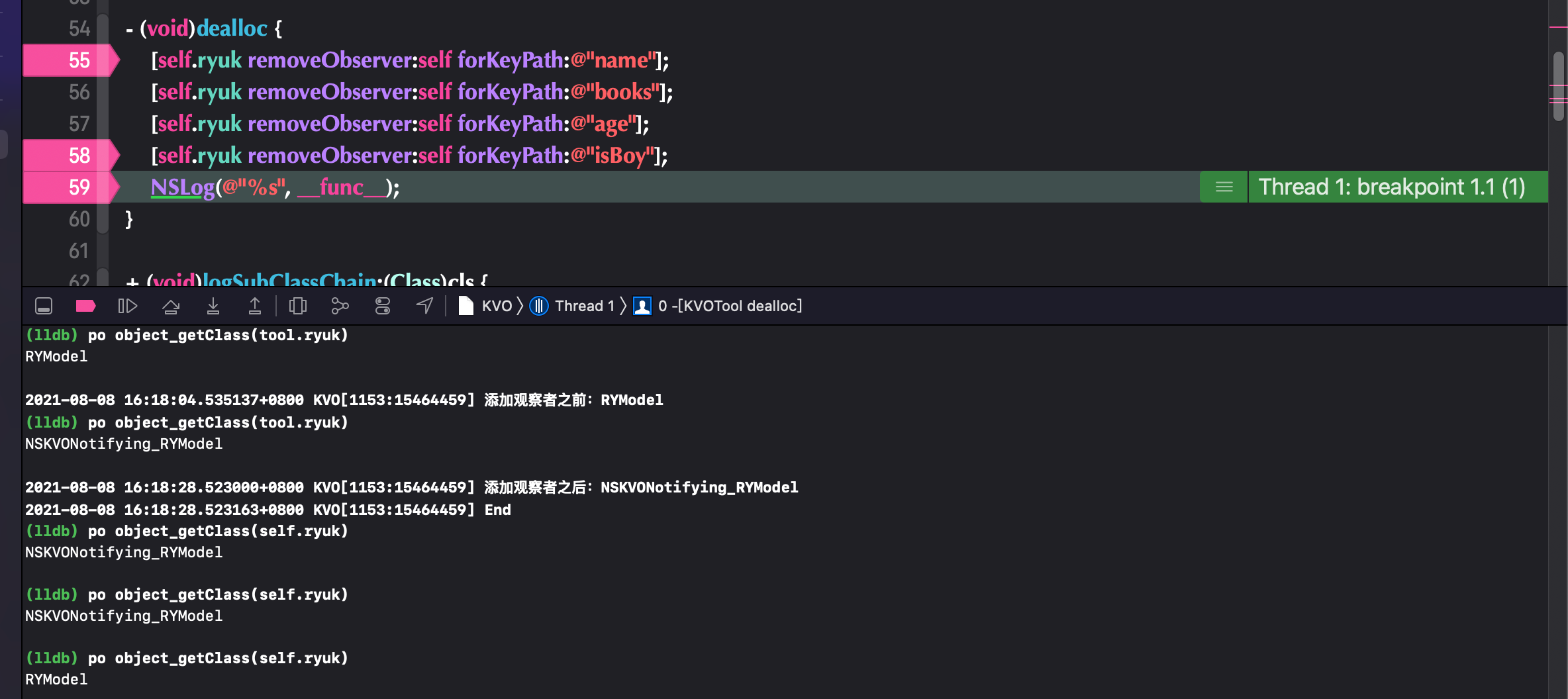Image resolution: width=1568 pixels, height=699 pixels.
Task: Click line number 60 in gutter
Action: tap(79, 219)
